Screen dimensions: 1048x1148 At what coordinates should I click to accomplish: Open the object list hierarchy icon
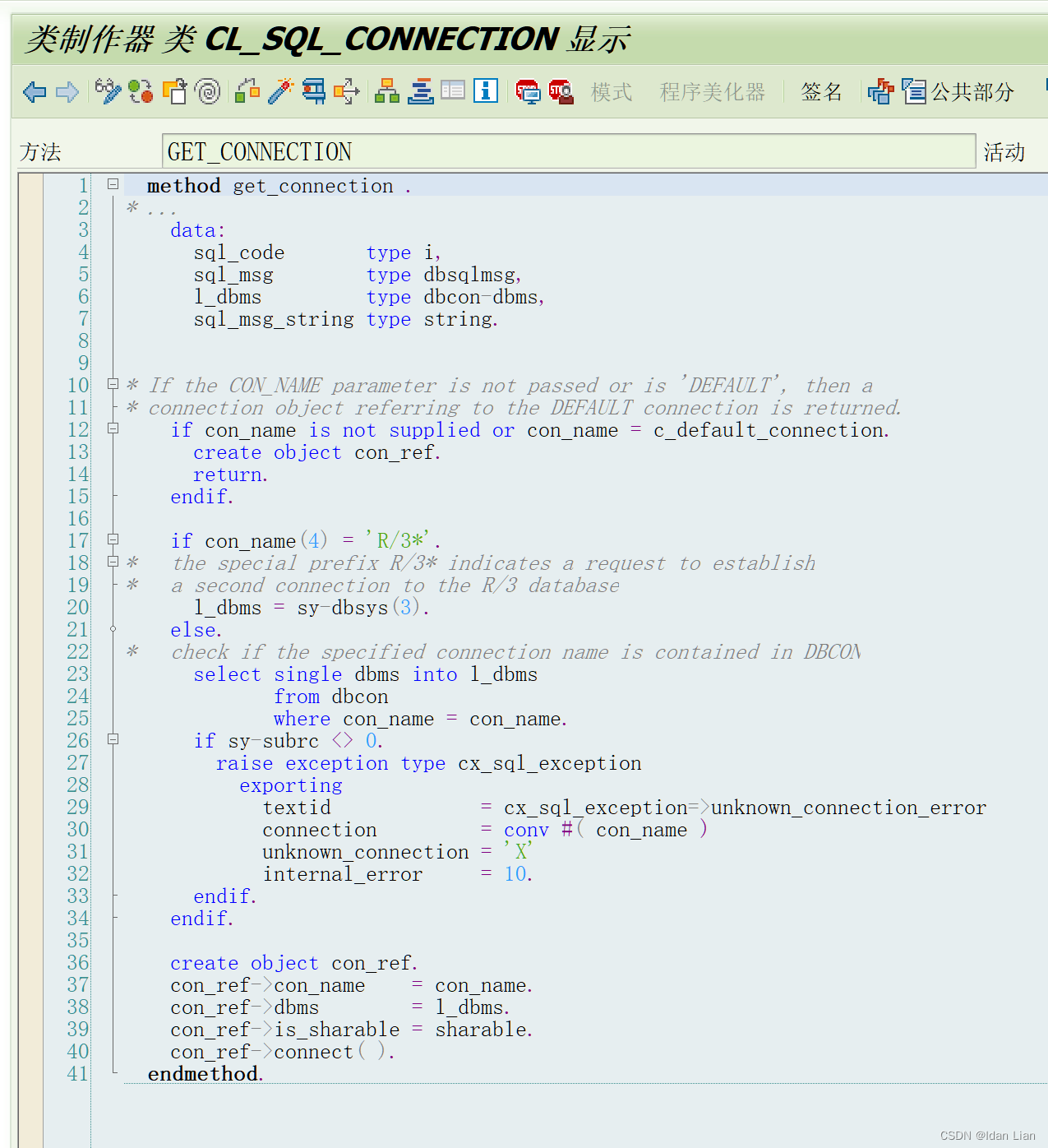pyautogui.click(x=386, y=92)
